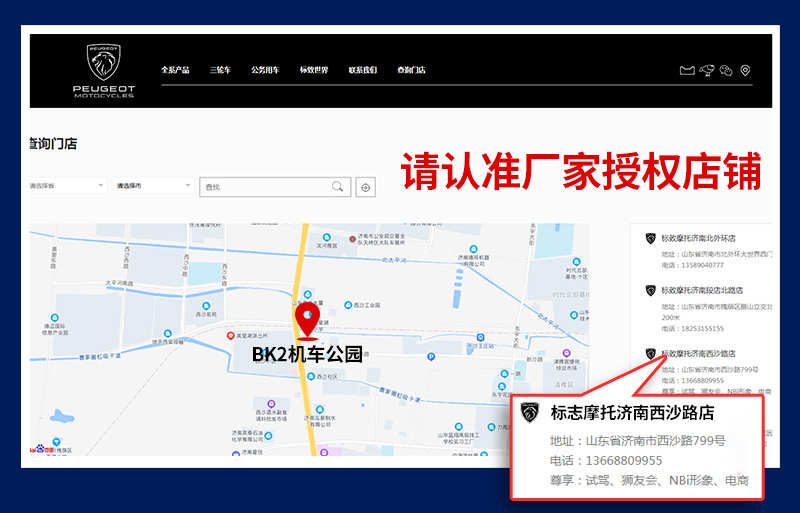Select 公务用车 in the navigation bar

pyautogui.click(x=265, y=70)
